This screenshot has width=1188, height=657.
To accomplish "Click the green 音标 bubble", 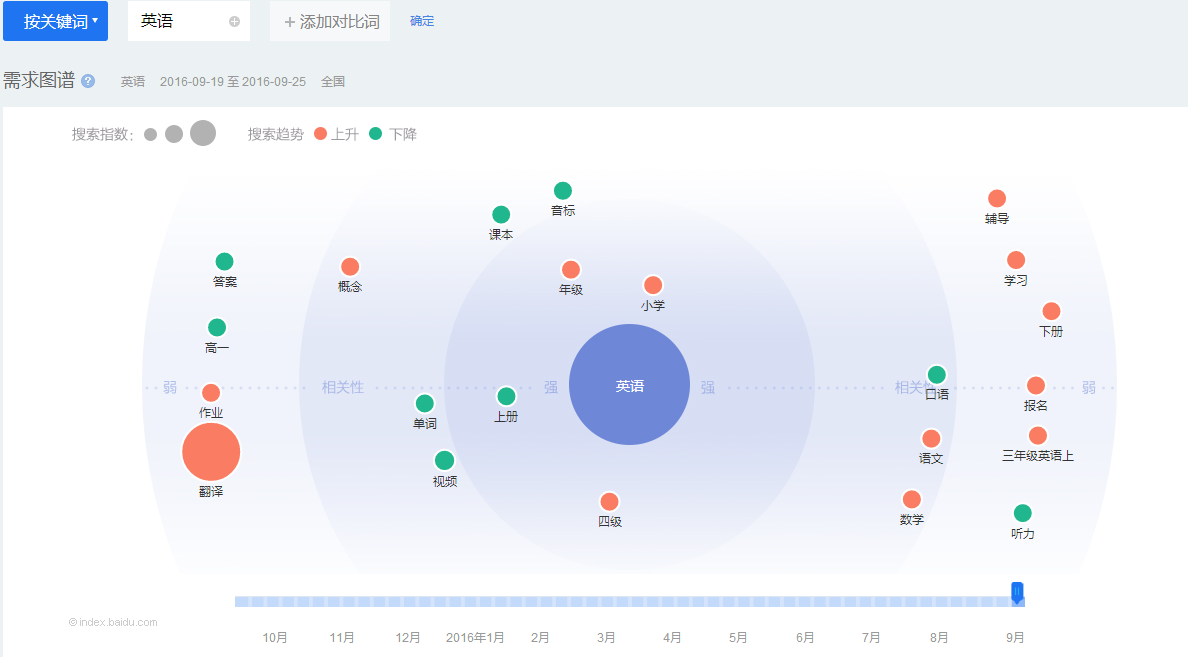I will (x=563, y=191).
